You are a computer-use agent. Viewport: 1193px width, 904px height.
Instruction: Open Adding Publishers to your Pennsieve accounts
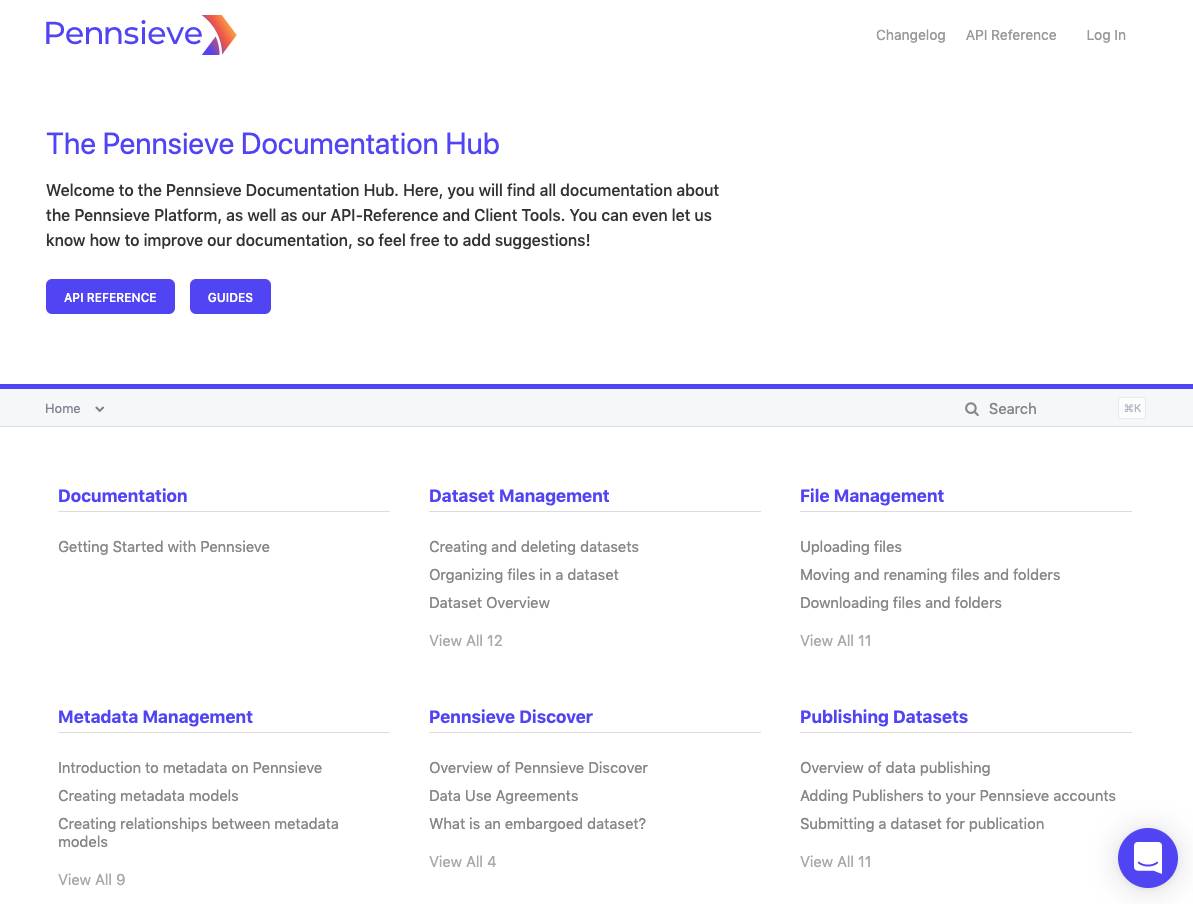point(957,796)
